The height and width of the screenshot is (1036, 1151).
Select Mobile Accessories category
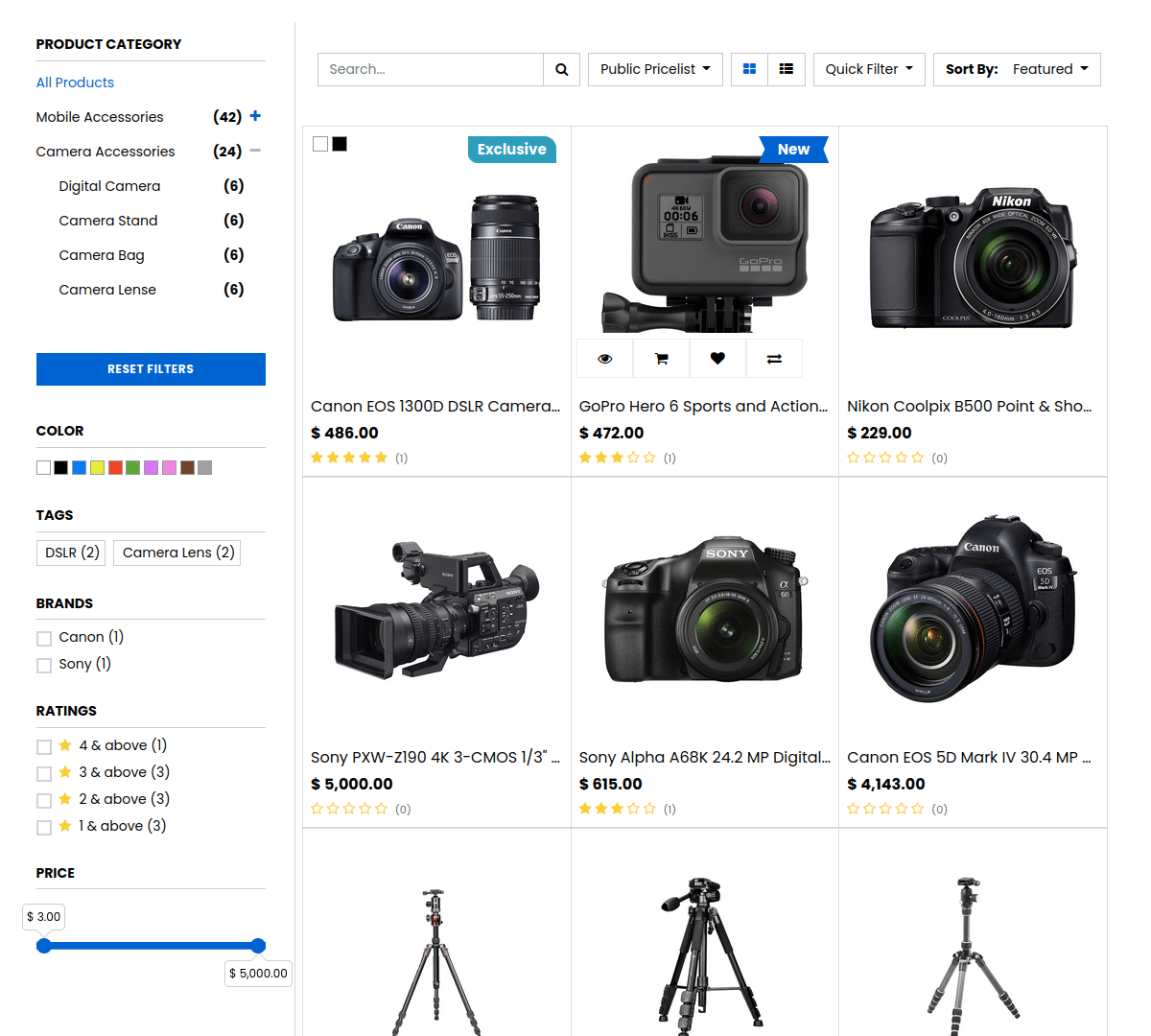[100, 117]
